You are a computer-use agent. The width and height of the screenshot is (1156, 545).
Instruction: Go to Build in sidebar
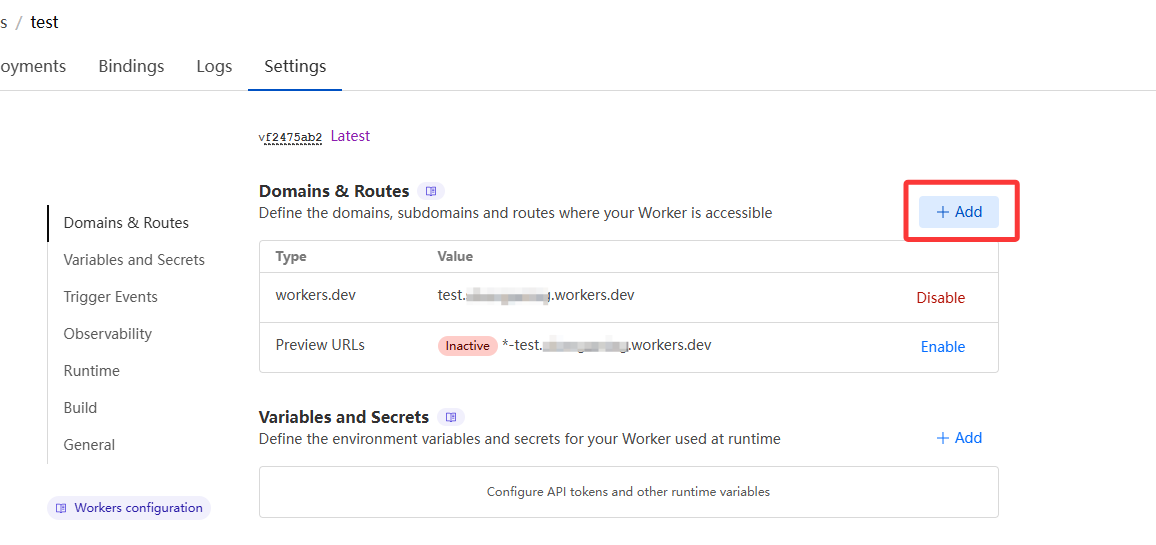[x=80, y=408]
